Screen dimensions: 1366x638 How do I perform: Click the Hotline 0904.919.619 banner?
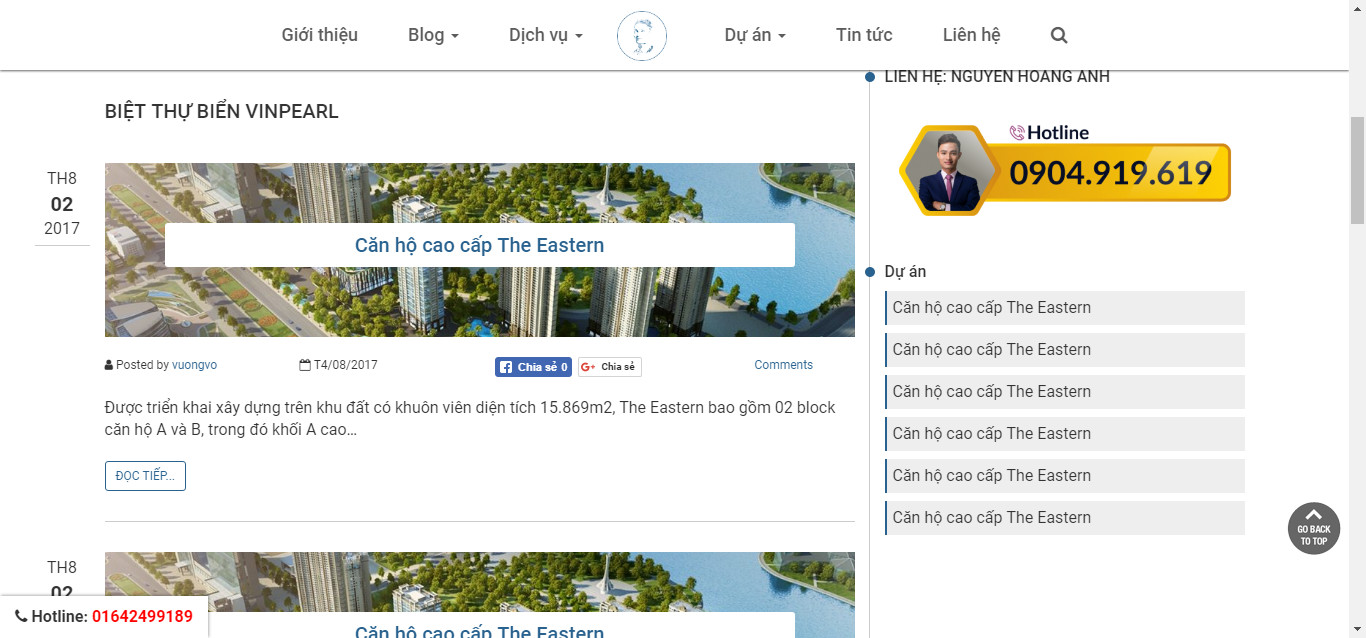click(x=1065, y=169)
